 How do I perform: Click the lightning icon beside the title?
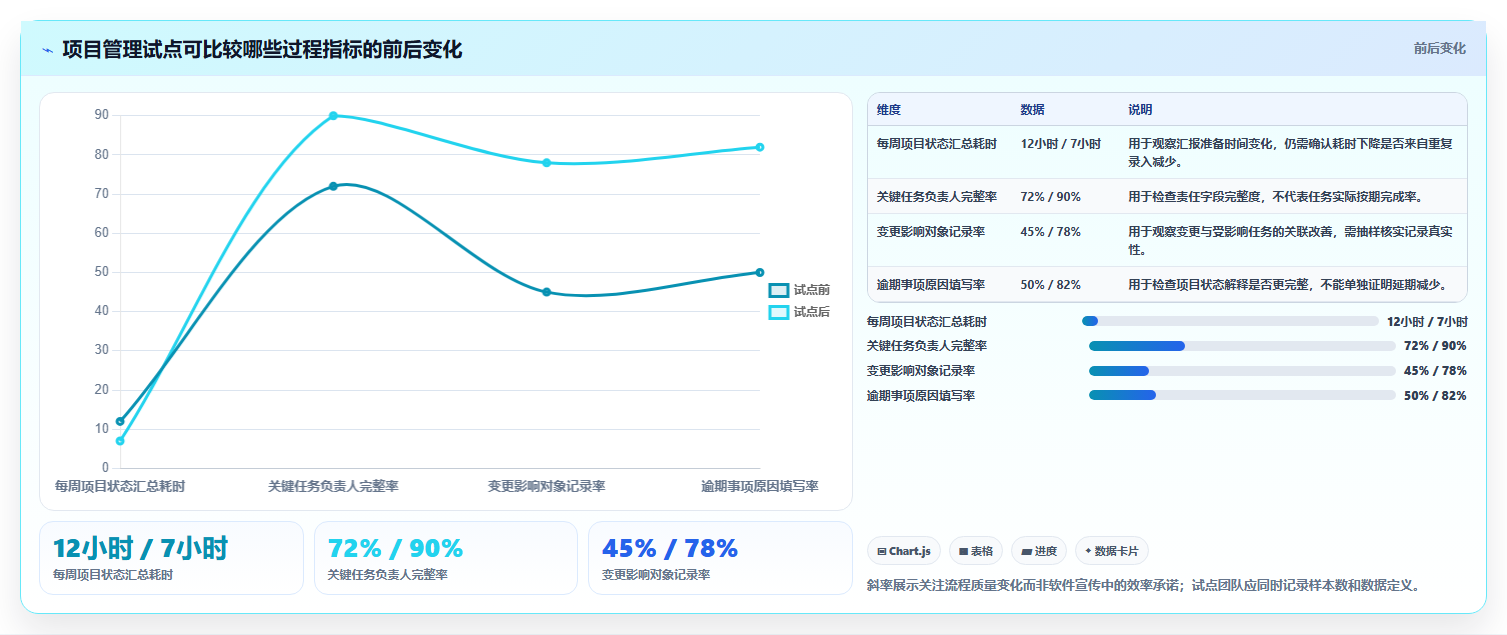coord(47,50)
